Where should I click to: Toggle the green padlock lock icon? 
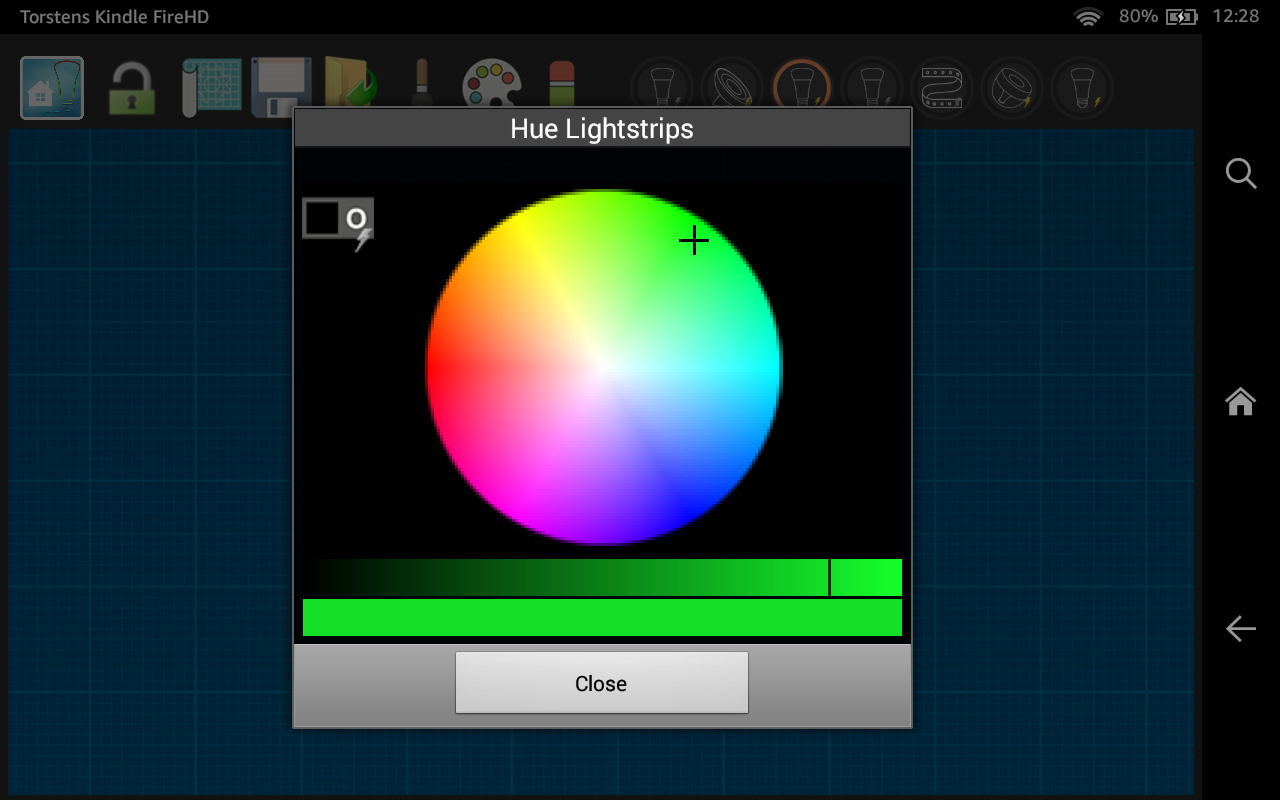point(132,89)
